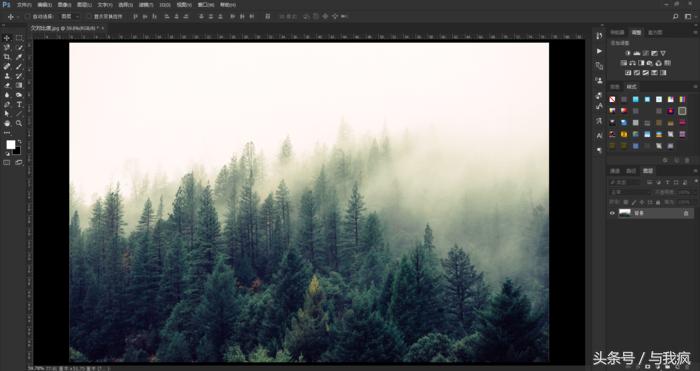Select the Zoom tool
The height and width of the screenshot is (371, 700).
click(x=19, y=123)
